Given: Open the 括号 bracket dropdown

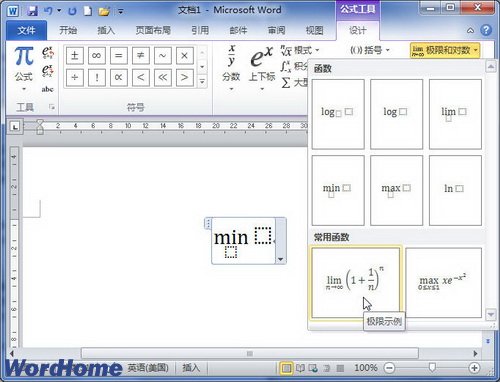Looking at the screenshot, I should click(x=370, y=51).
